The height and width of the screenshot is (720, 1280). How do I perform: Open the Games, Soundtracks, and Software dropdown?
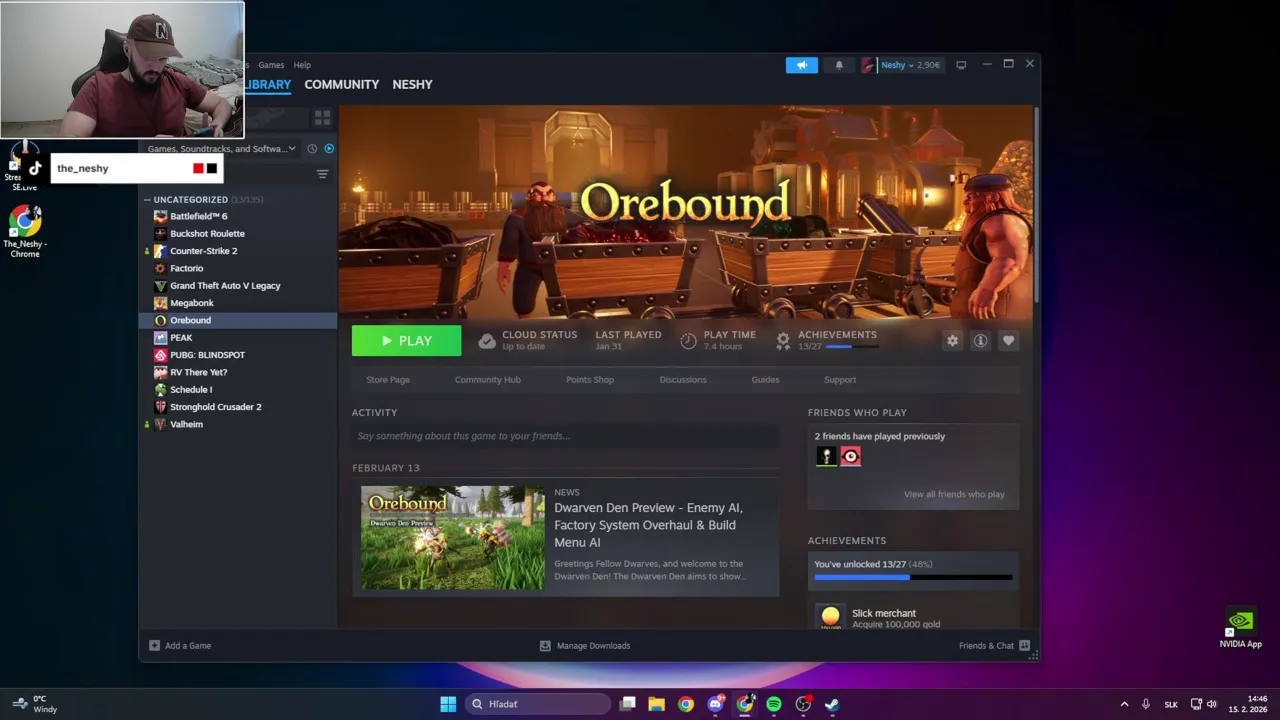coord(221,149)
